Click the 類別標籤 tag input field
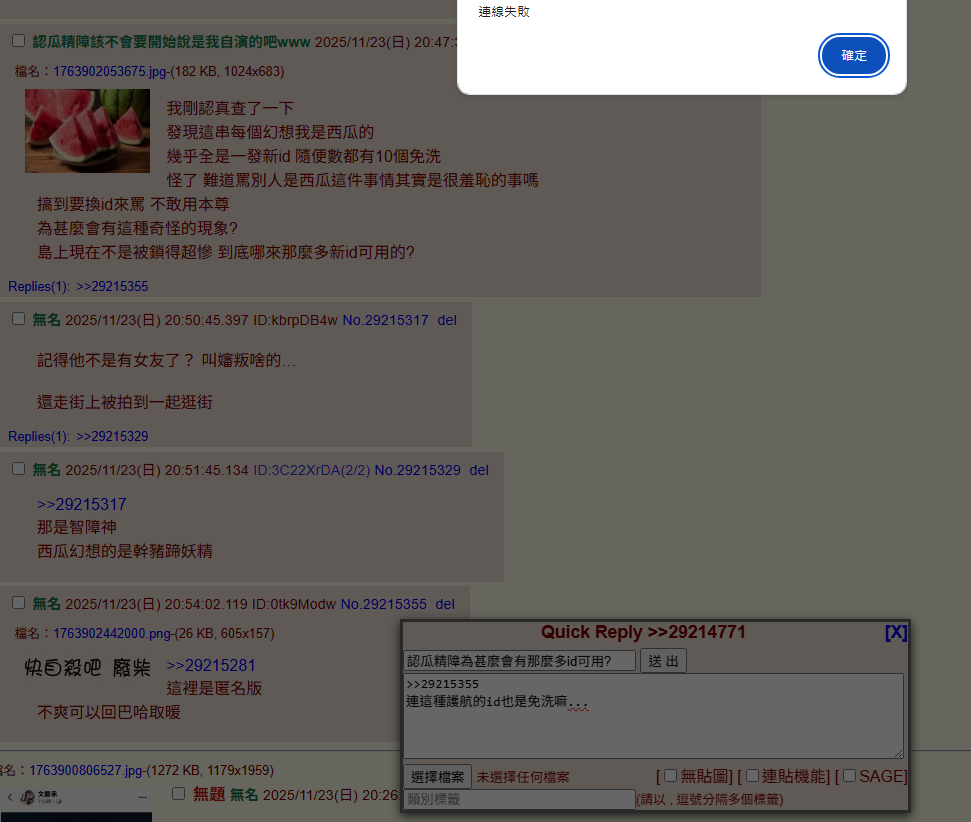This screenshot has width=971, height=822. [x=519, y=799]
